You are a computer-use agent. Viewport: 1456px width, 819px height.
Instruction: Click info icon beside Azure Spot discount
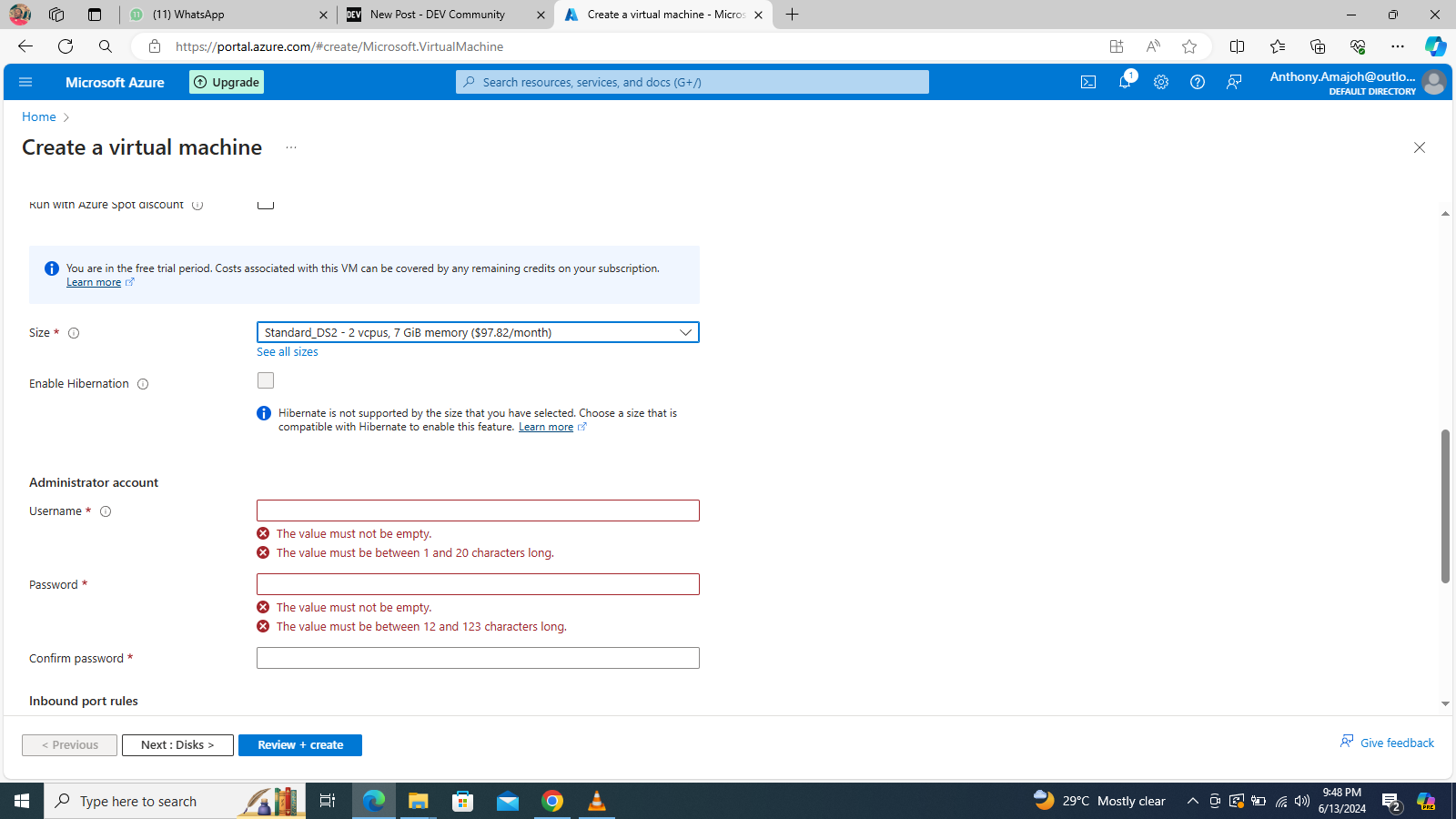[197, 206]
